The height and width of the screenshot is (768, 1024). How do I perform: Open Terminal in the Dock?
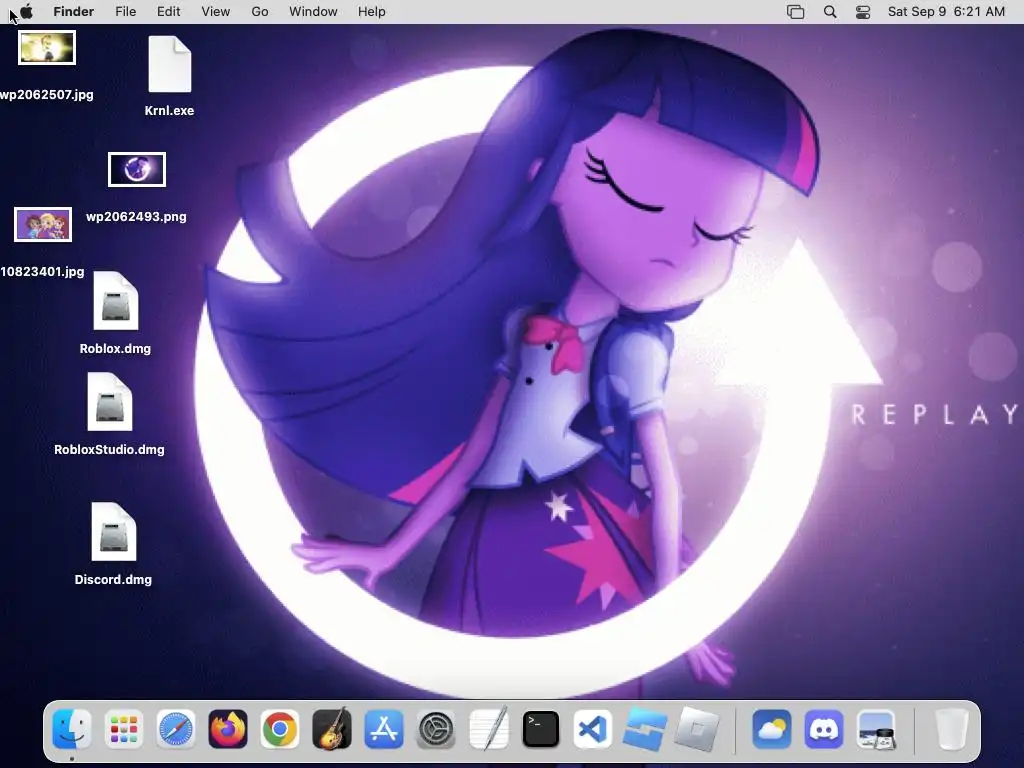pyautogui.click(x=541, y=729)
